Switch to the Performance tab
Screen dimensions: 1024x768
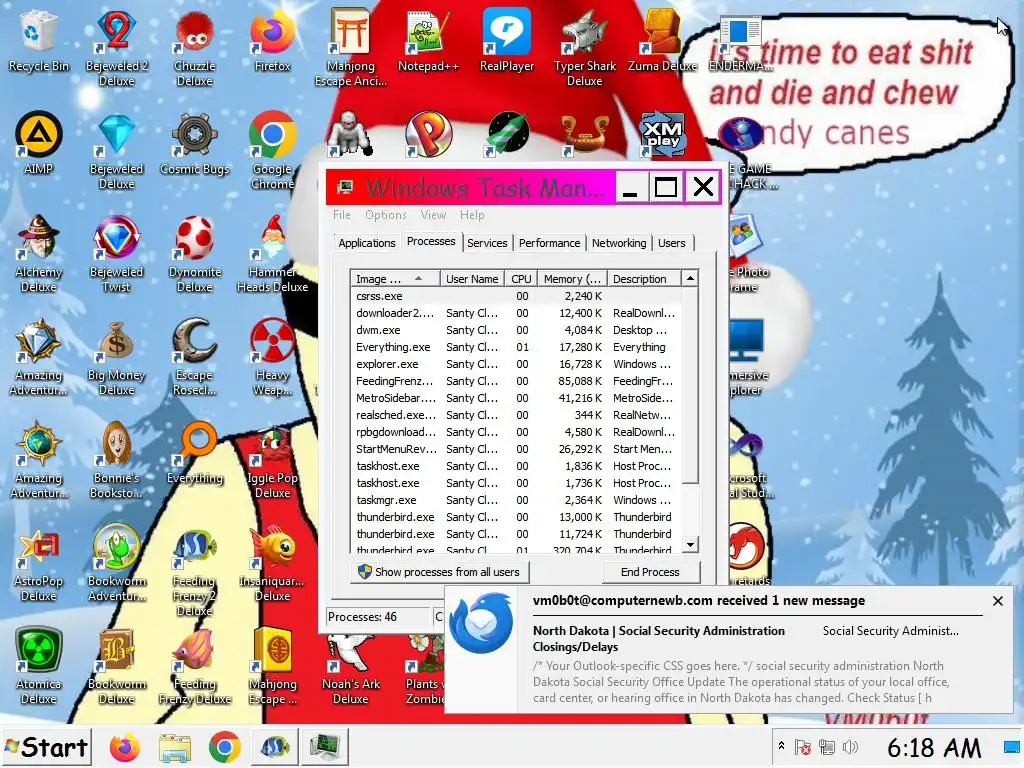pos(549,243)
